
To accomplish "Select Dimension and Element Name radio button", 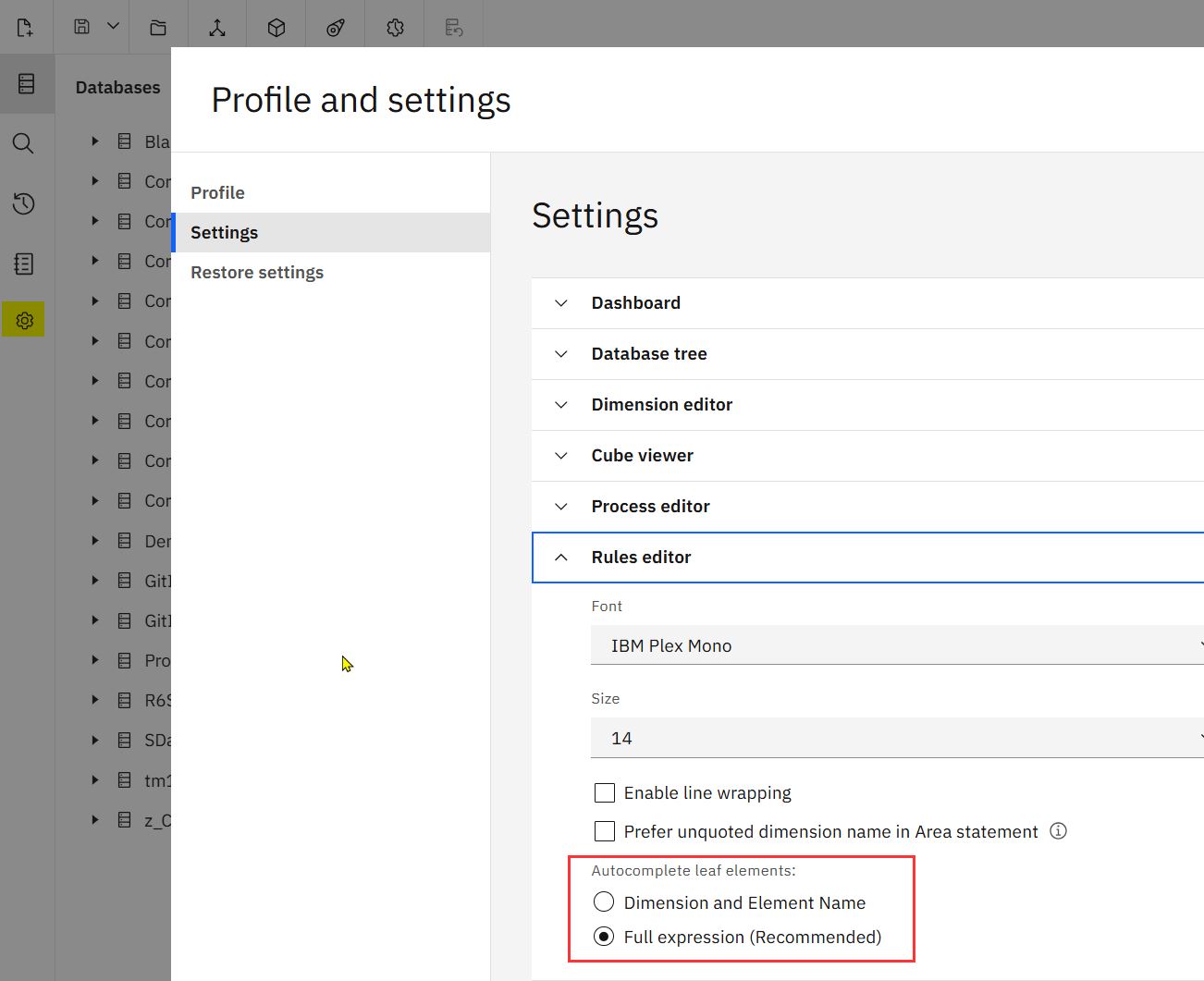I will tap(604, 901).
